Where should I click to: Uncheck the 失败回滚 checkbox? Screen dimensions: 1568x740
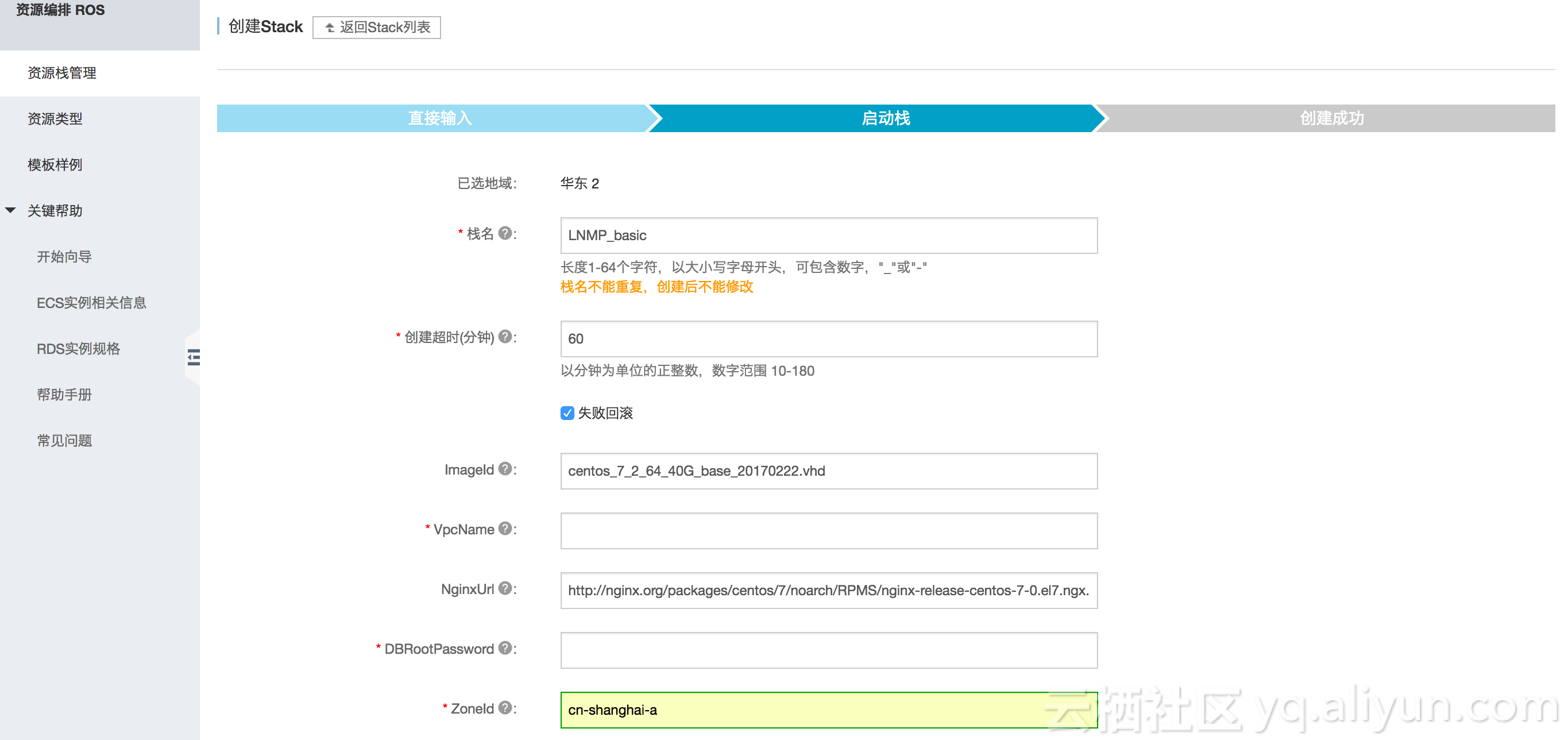pos(567,413)
